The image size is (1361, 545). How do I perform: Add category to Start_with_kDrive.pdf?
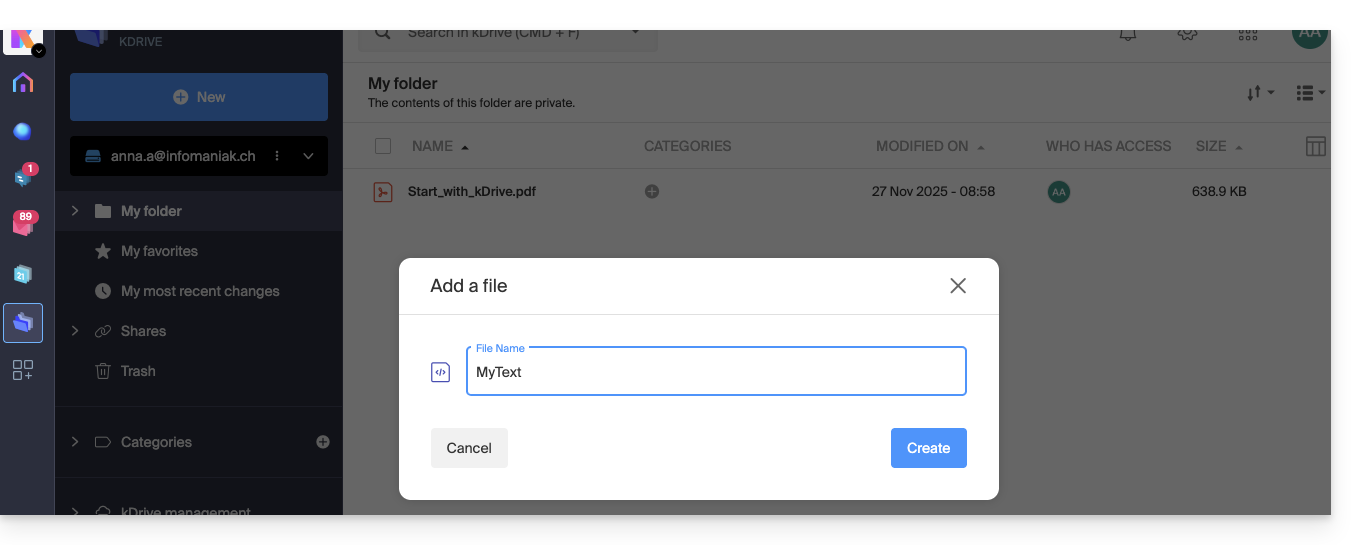point(652,191)
